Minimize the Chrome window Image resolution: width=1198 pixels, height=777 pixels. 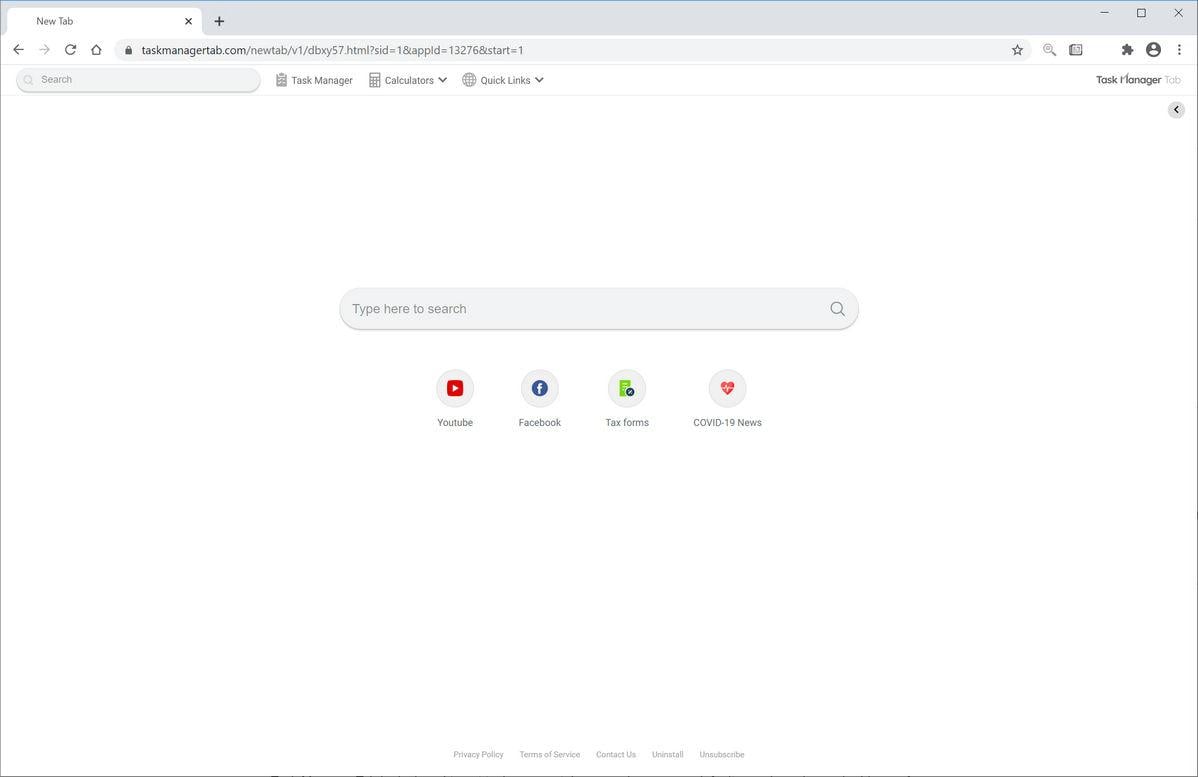pyautogui.click(x=1104, y=13)
